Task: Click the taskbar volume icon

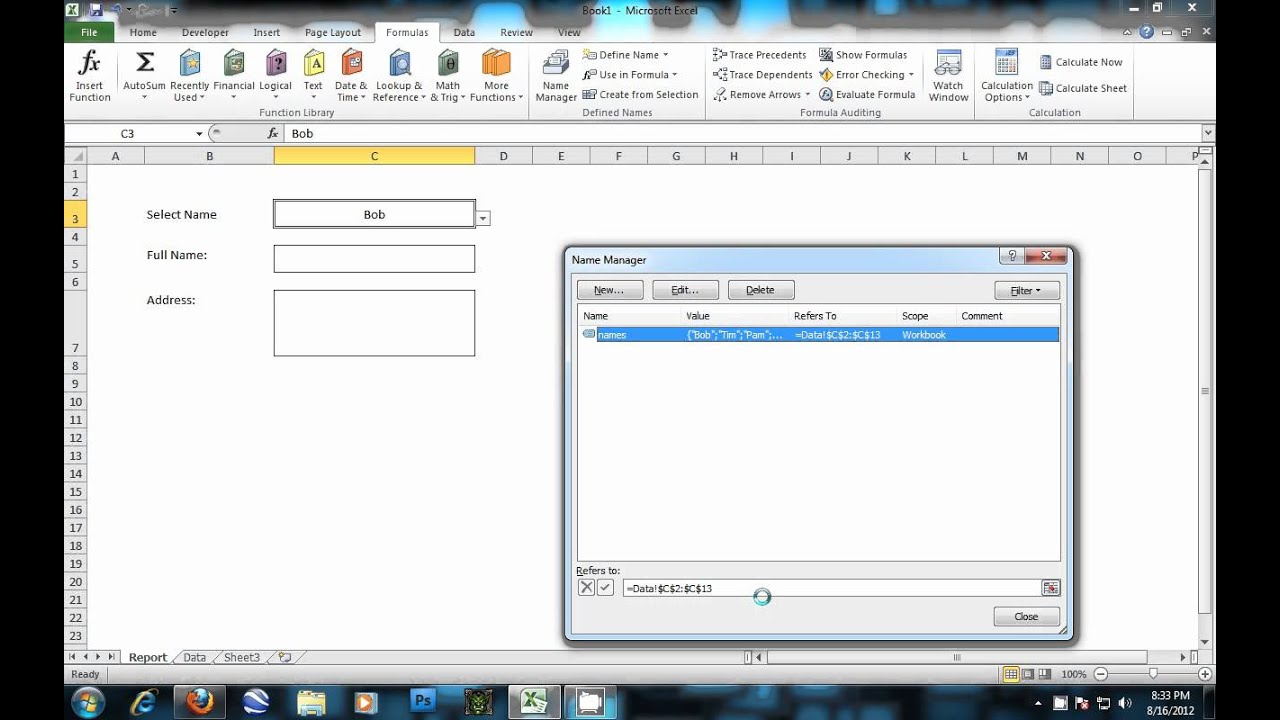Action: tap(1123, 702)
